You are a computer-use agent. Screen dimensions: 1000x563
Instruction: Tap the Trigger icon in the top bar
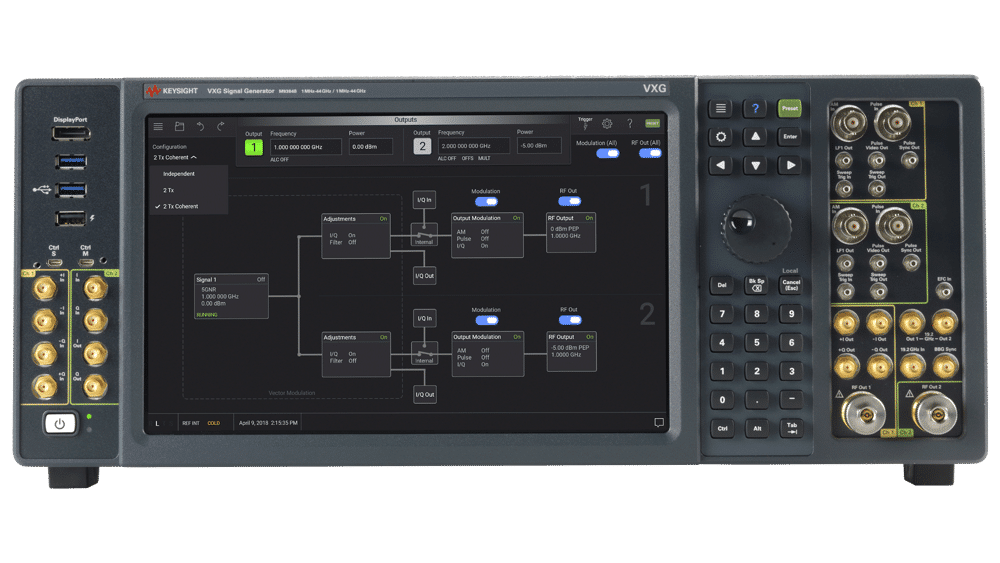click(585, 123)
